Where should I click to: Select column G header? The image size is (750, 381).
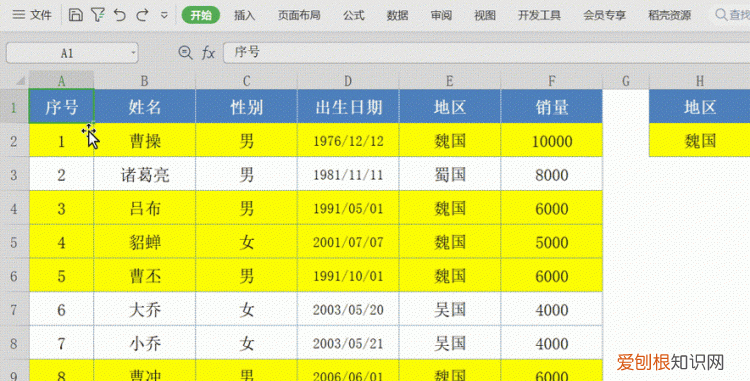click(626, 81)
